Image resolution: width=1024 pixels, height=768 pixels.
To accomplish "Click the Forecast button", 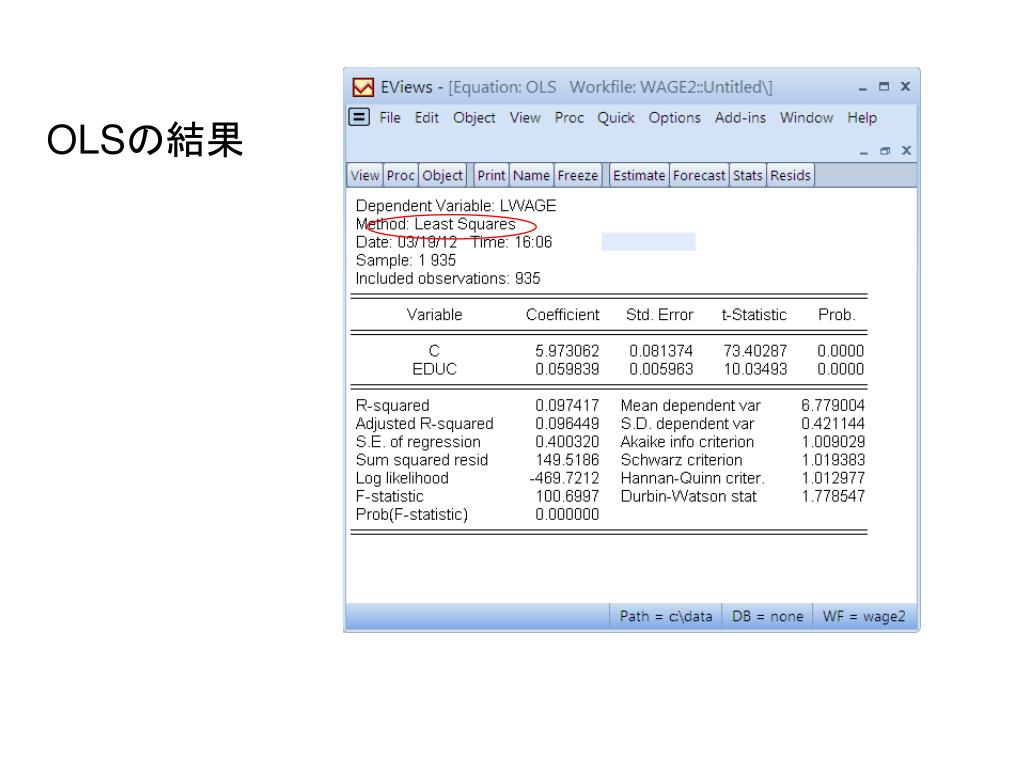I will coord(699,175).
